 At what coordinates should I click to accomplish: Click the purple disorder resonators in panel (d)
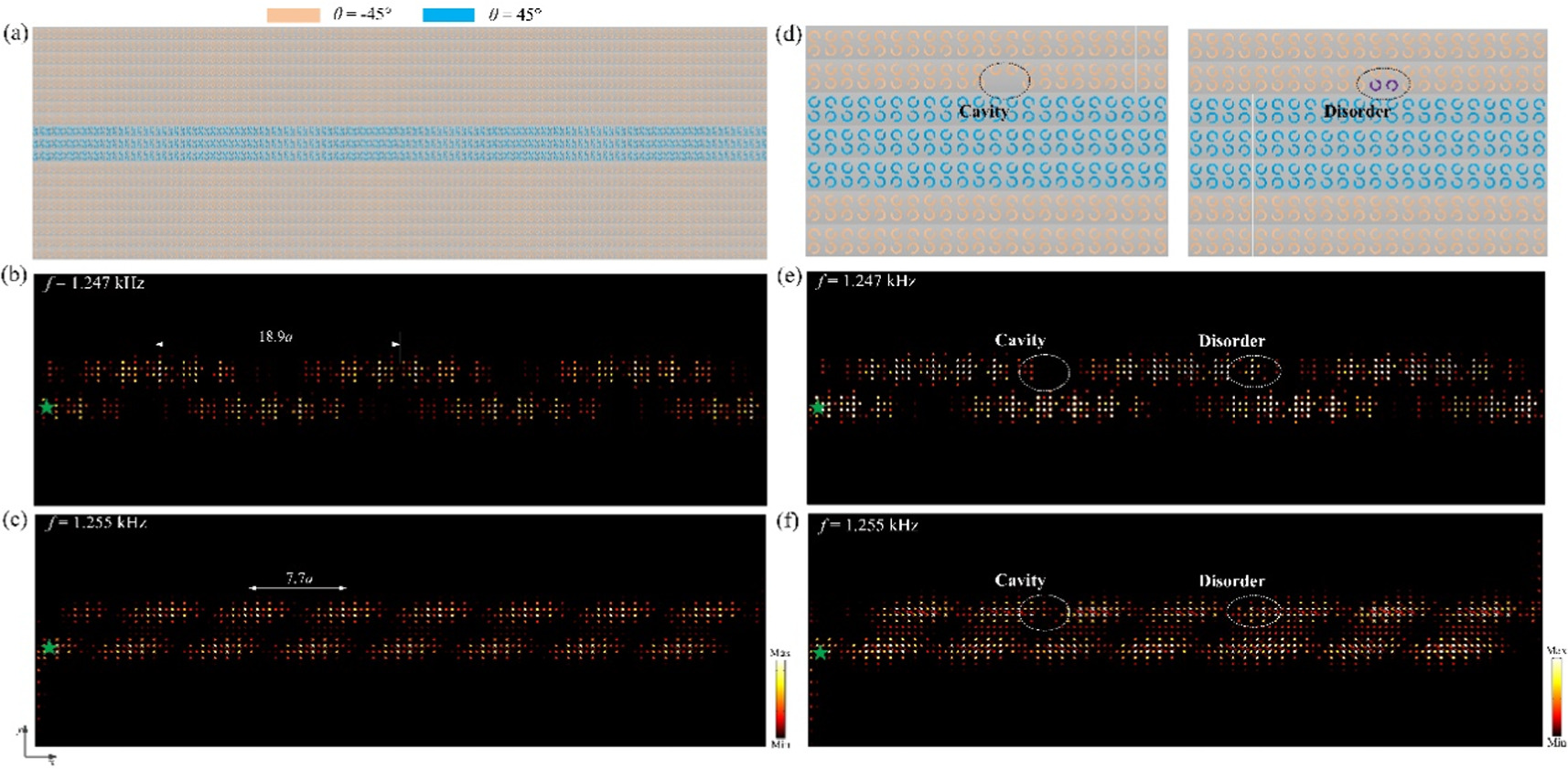[x=1383, y=85]
